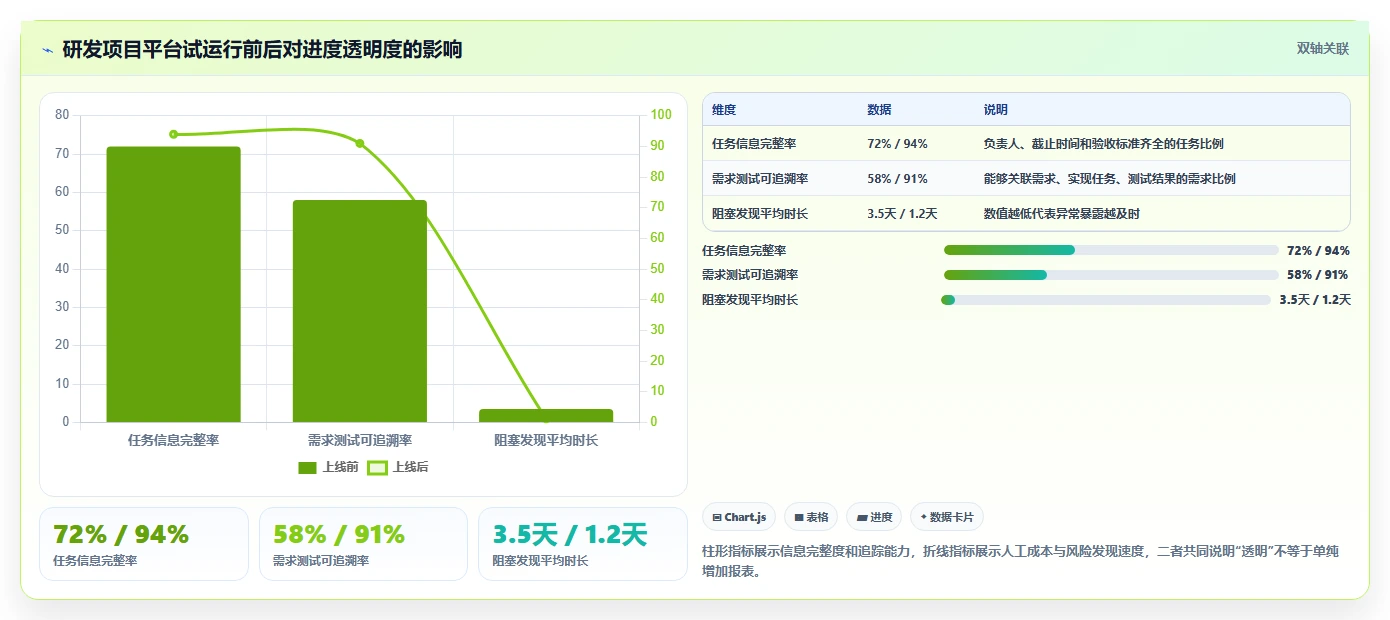Select the 表格 tag chip
This screenshot has height=620, width=1390.
(811, 517)
